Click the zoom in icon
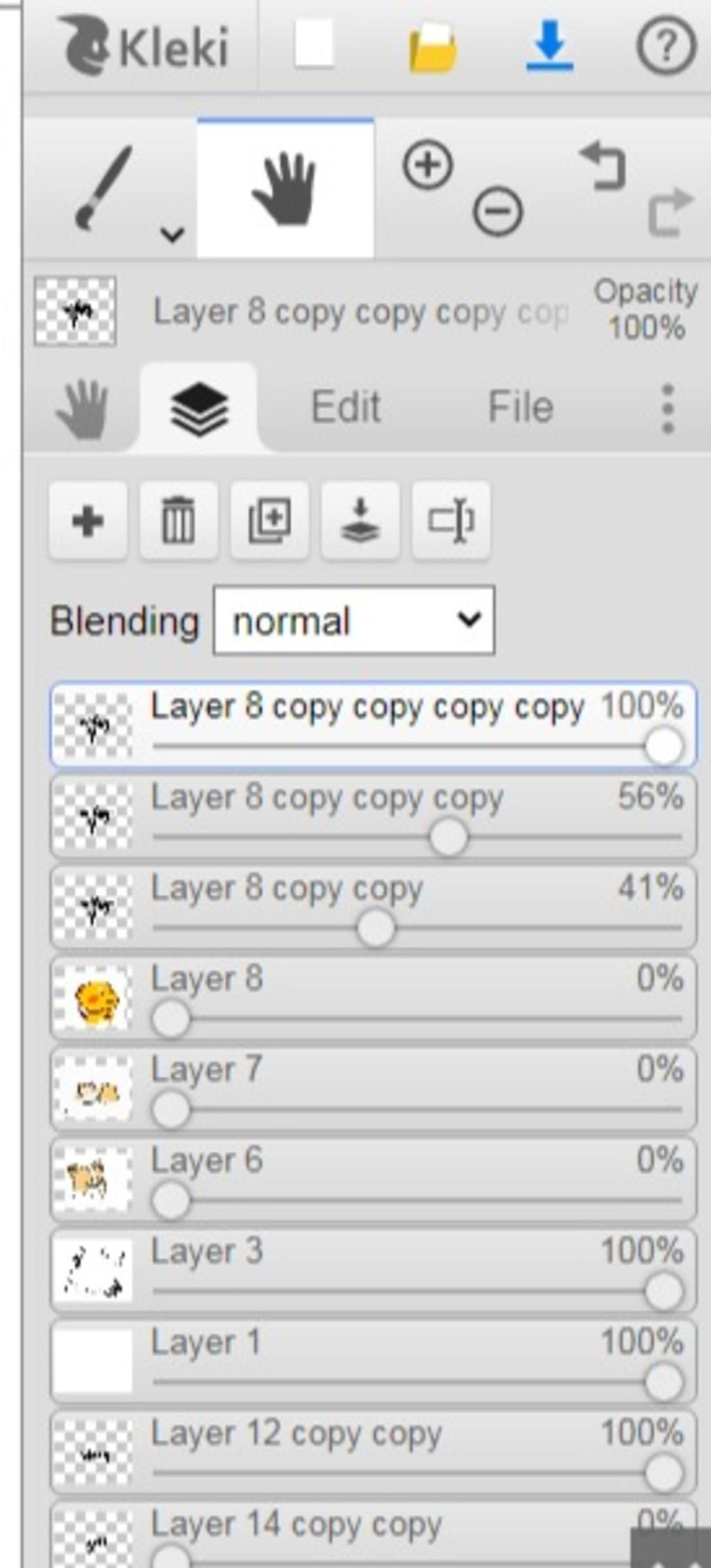This screenshot has height=1568, width=711. (x=428, y=165)
